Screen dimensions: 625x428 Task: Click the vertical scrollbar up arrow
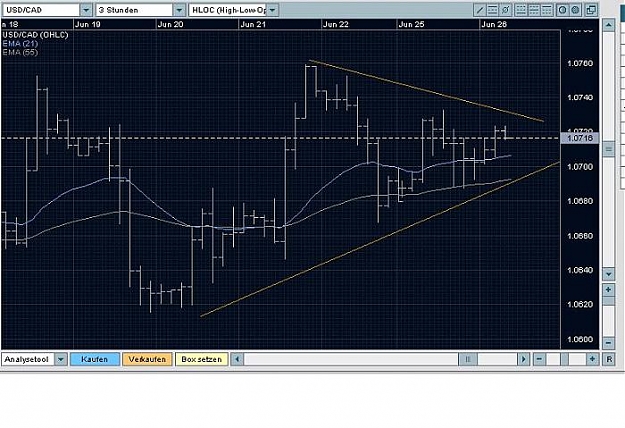pyautogui.click(x=608, y=25)
